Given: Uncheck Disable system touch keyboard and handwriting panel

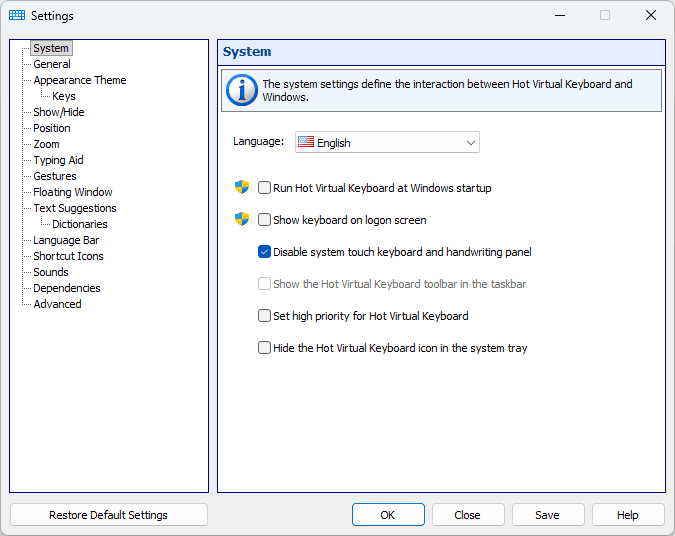Looking at the screenshot, I should coord(264,252).
